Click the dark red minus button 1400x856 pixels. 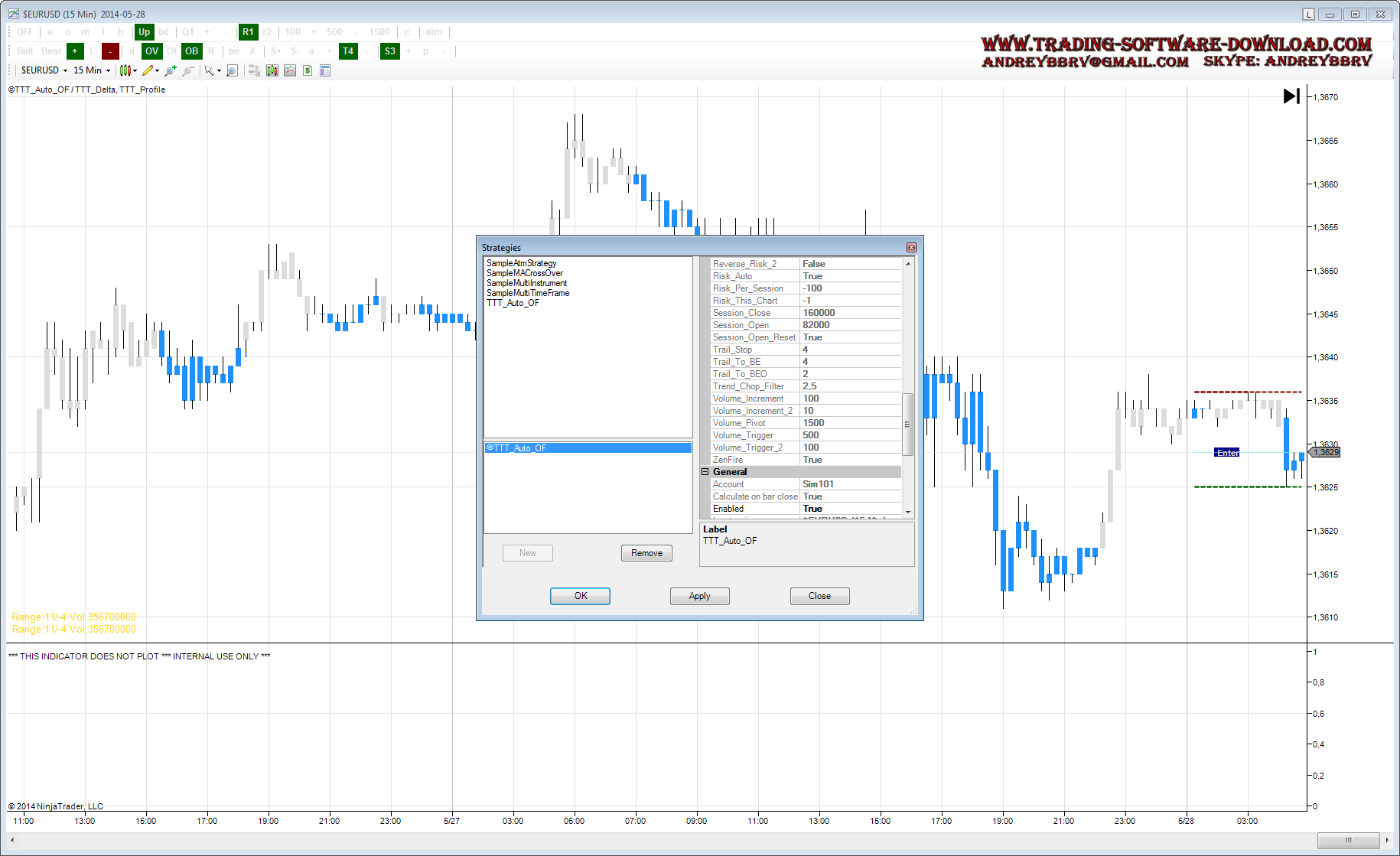pyautogui.click(x=110, y=51)
